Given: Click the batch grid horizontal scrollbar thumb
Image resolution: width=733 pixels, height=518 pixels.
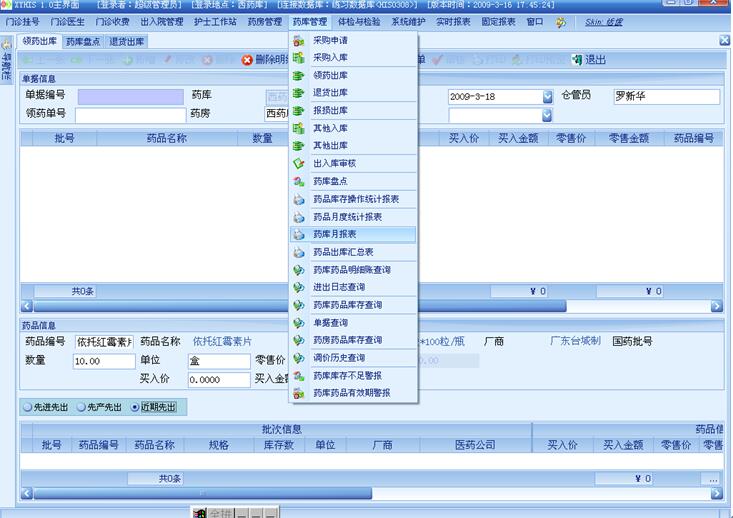Looking at the screenshot, I should click(x=202, y=493).
